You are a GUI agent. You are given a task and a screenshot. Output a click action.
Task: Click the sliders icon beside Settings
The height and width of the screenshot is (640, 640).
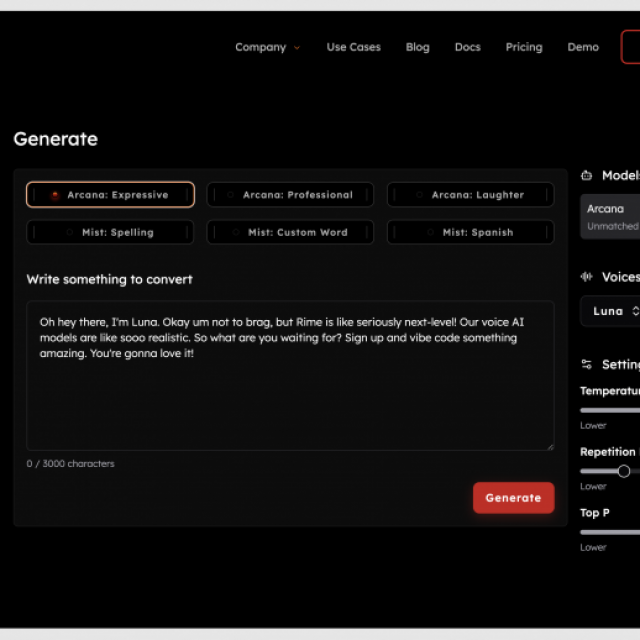point(587,365)
